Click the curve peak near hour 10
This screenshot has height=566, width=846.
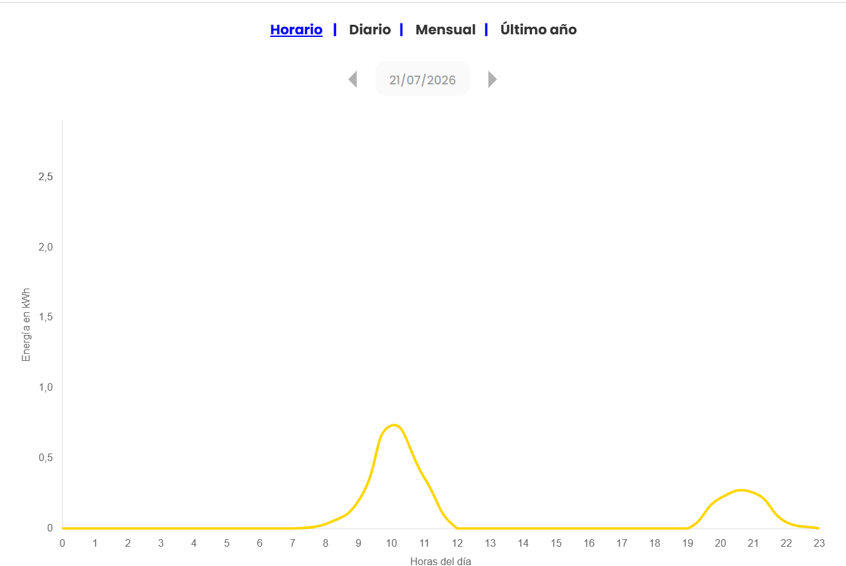[x=394, y=425]
